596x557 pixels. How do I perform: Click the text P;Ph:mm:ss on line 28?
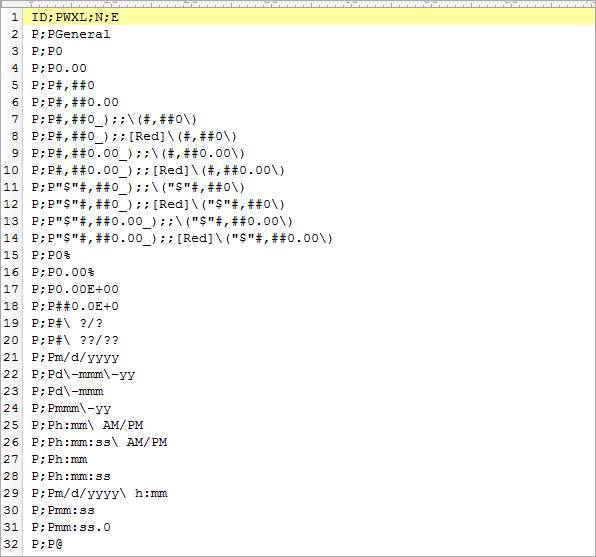pyautogui.click(x=71, y=476)
